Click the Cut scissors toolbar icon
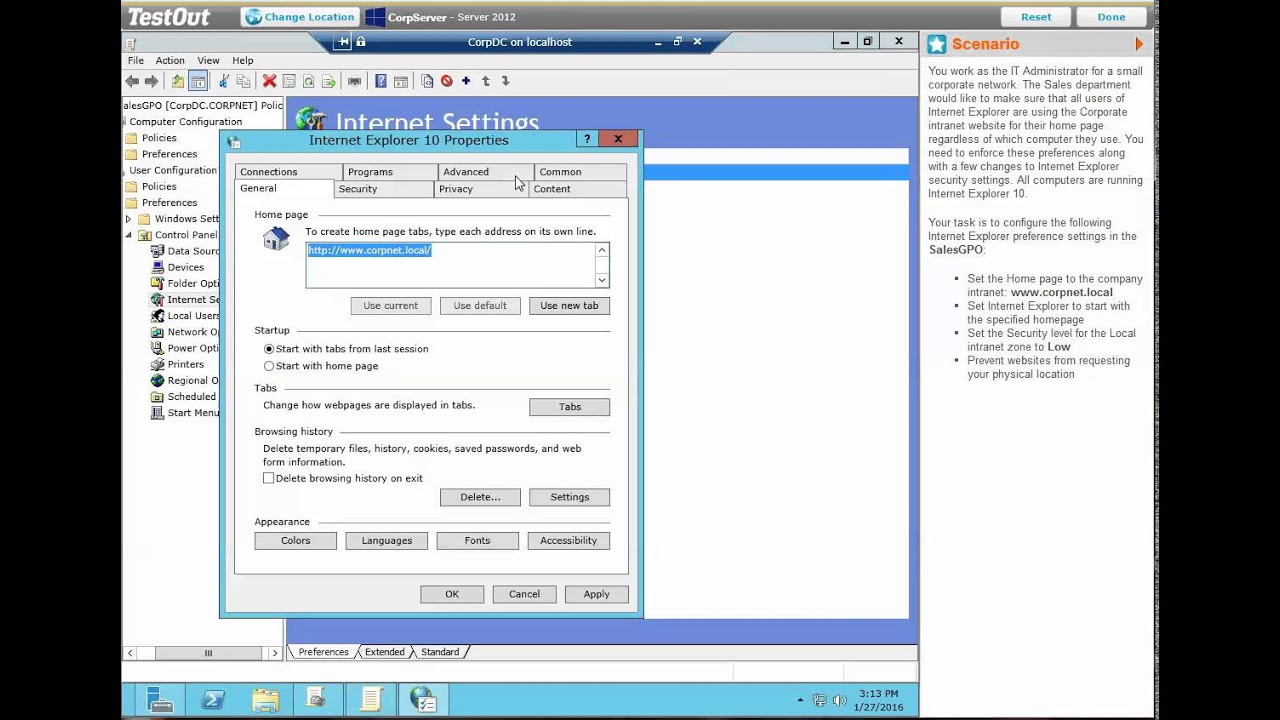 coord(224,81)
